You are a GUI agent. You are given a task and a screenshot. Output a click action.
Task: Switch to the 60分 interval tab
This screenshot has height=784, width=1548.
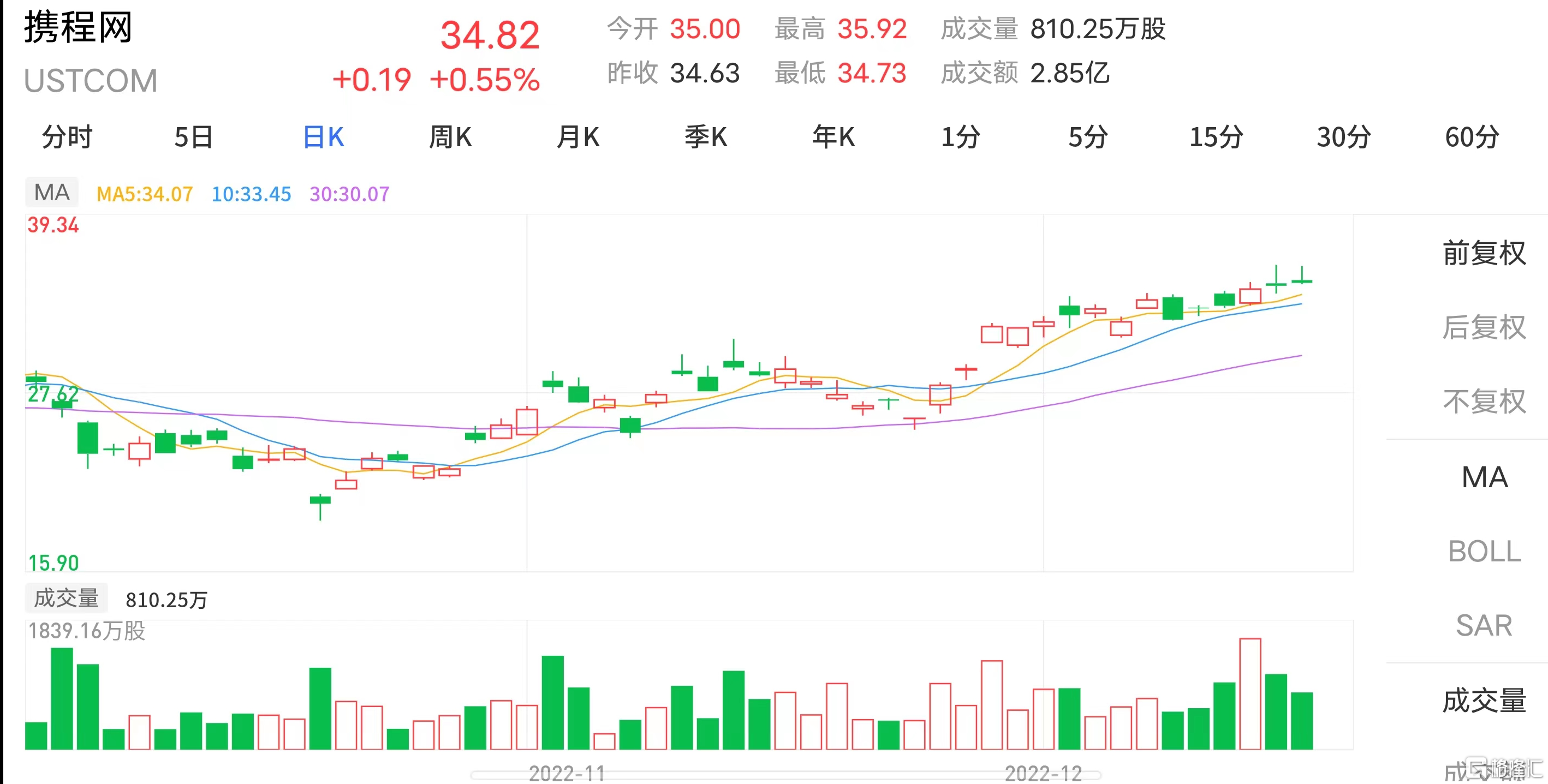[1472, 137]
